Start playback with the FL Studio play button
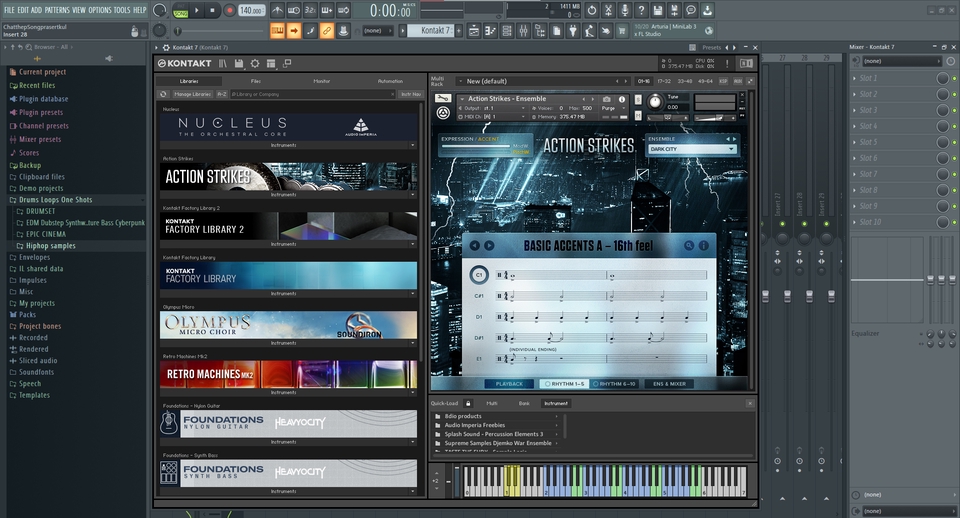Viewport: 960px width, 518px height. coord(197,10)
